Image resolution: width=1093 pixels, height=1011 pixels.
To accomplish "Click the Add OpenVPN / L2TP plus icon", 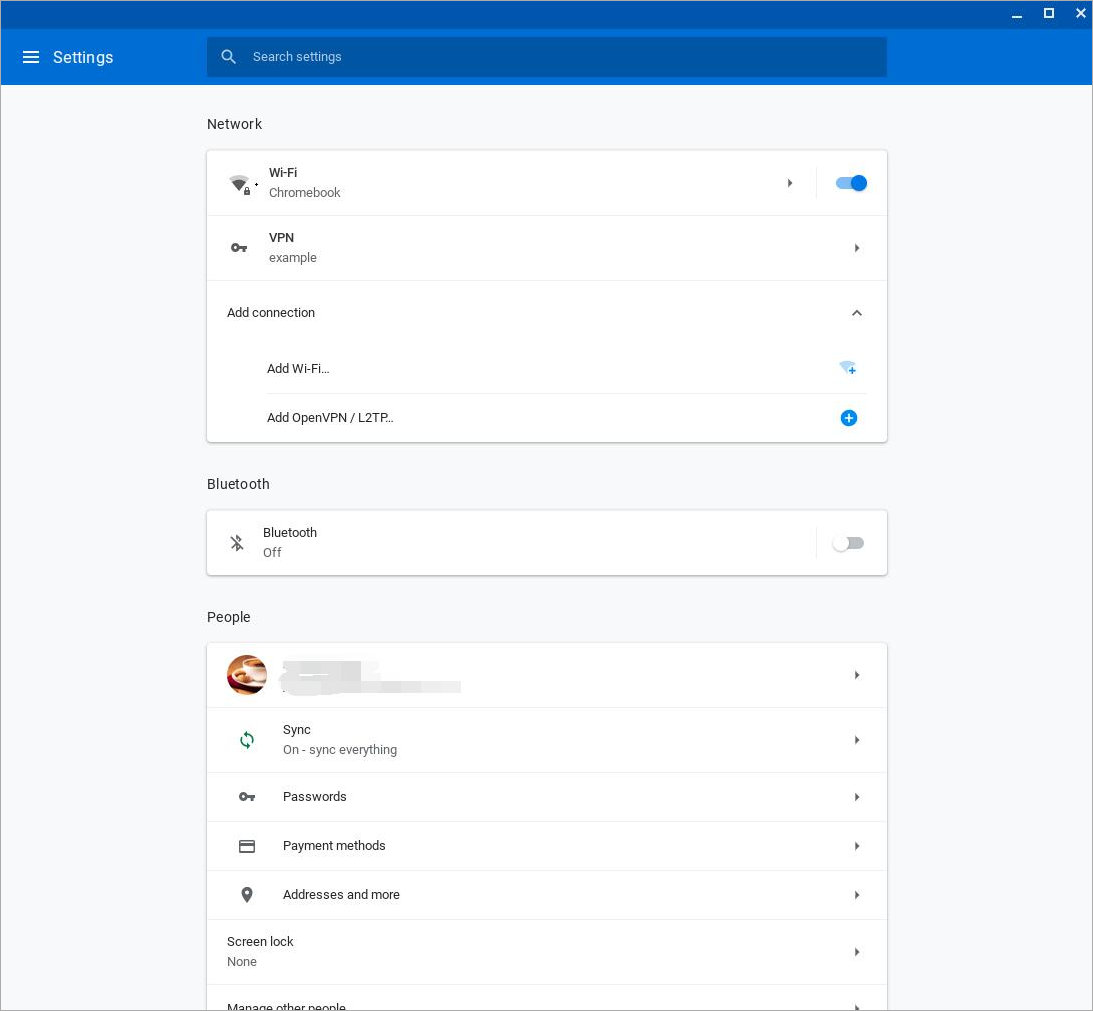I will click(x=848, y=418).
